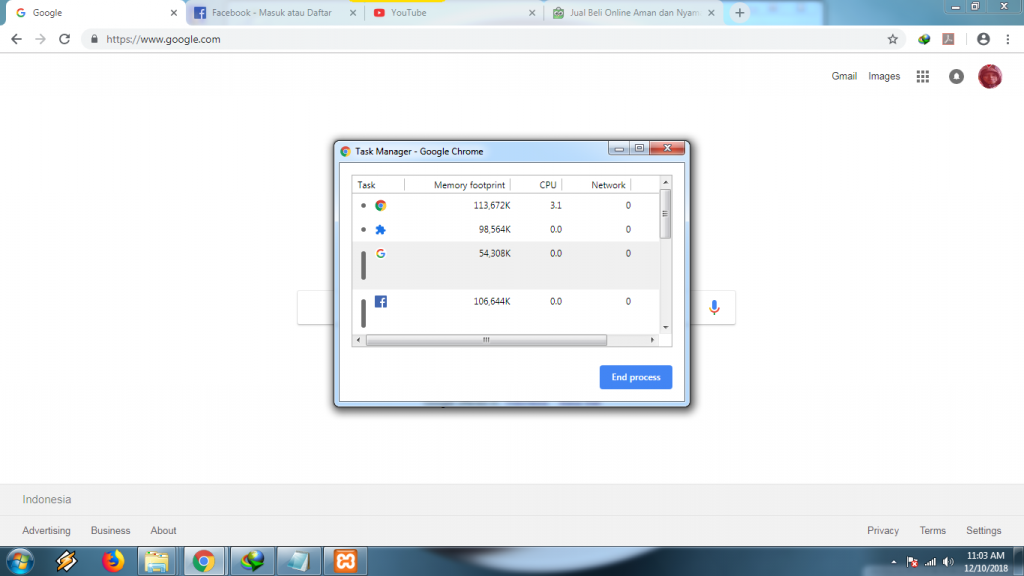Bookmark this page with the star icon

pos(893,39)
